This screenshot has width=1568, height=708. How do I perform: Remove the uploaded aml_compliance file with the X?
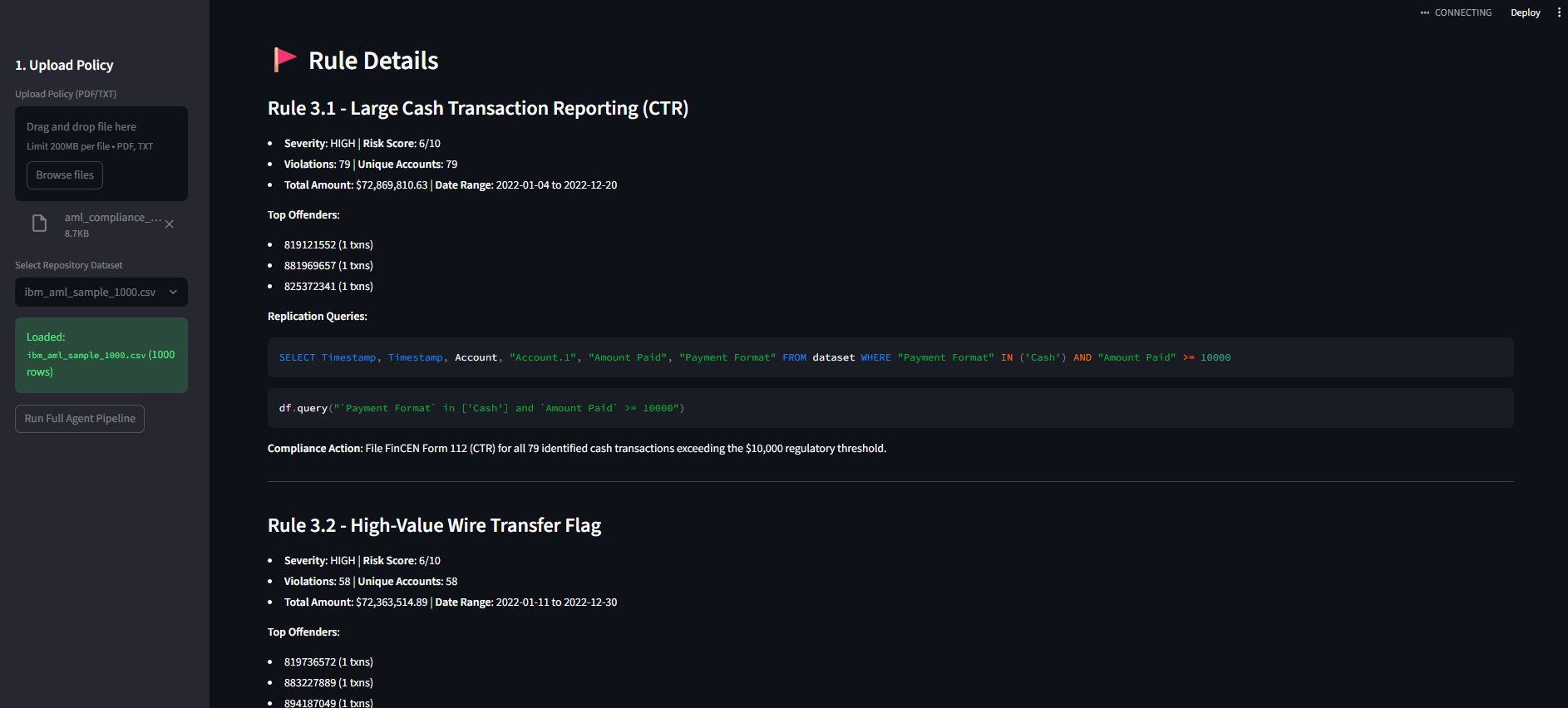pos(170,224)
